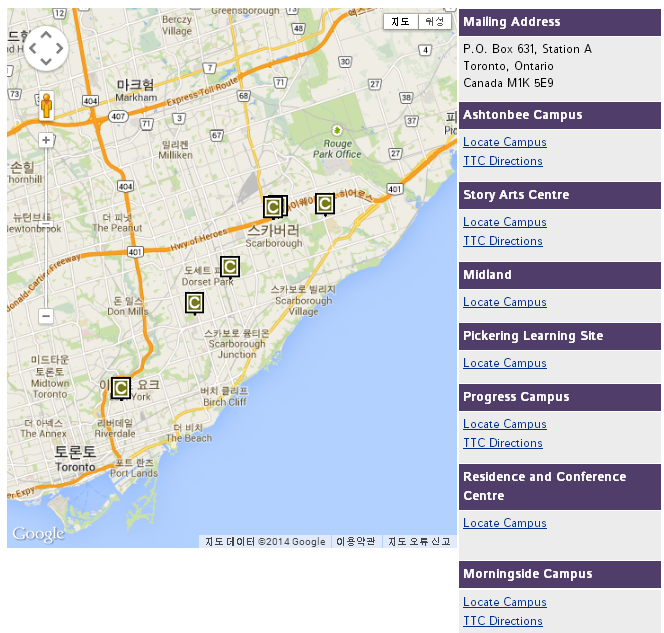Click the zoom out minus button
664x633 pixels.
[46, 316]
